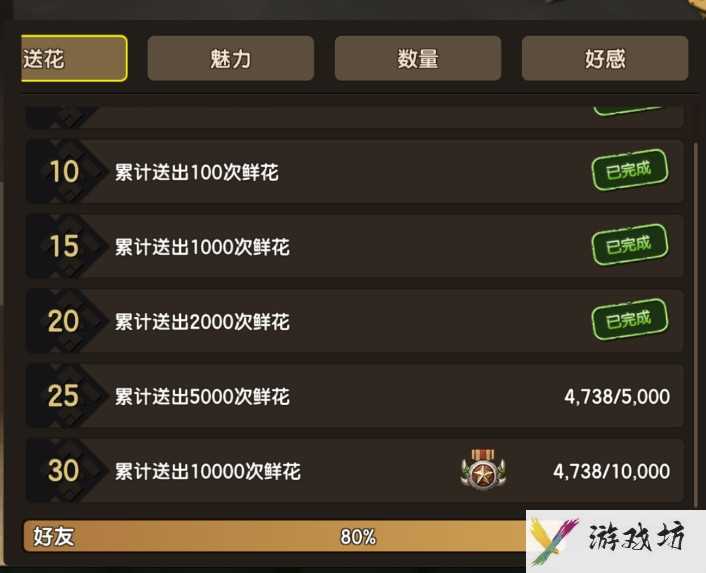
Task: Click the 游戏坊 bird logo
Action: pyautogui.click(x=553, y=541)
